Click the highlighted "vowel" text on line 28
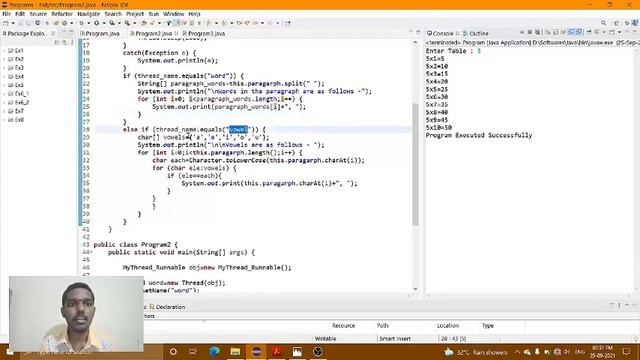The width and height of the screenshot is (640, 360). click(x=238, y=129)
